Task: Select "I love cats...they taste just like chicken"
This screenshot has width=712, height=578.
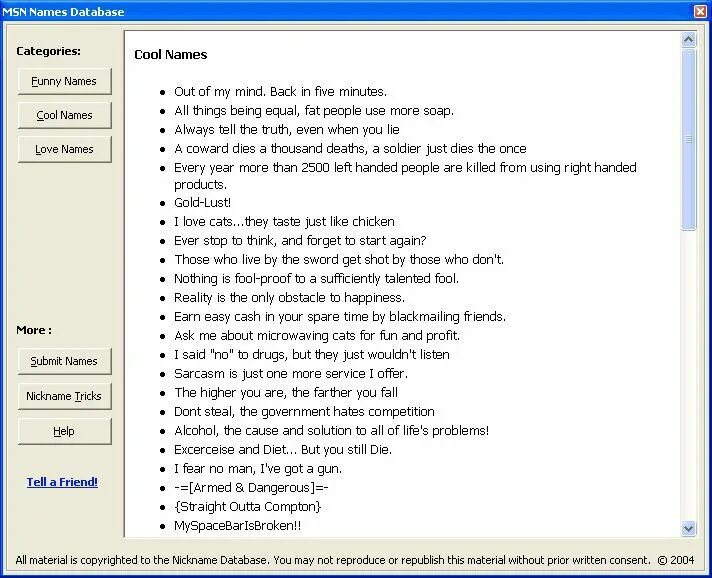Action: click(x=284, y=222)
